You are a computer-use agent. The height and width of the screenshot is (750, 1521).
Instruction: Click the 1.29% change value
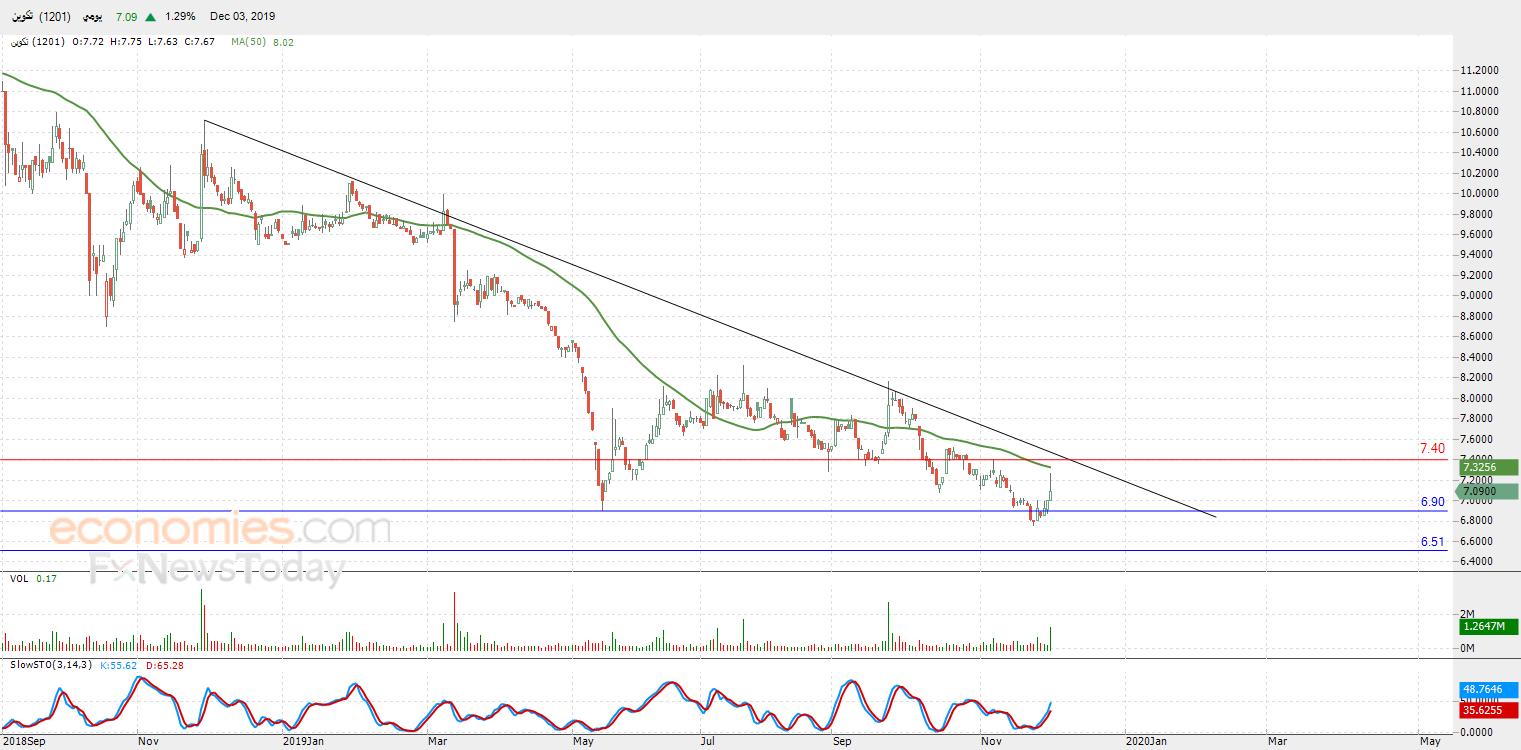(x=179, y=17)
